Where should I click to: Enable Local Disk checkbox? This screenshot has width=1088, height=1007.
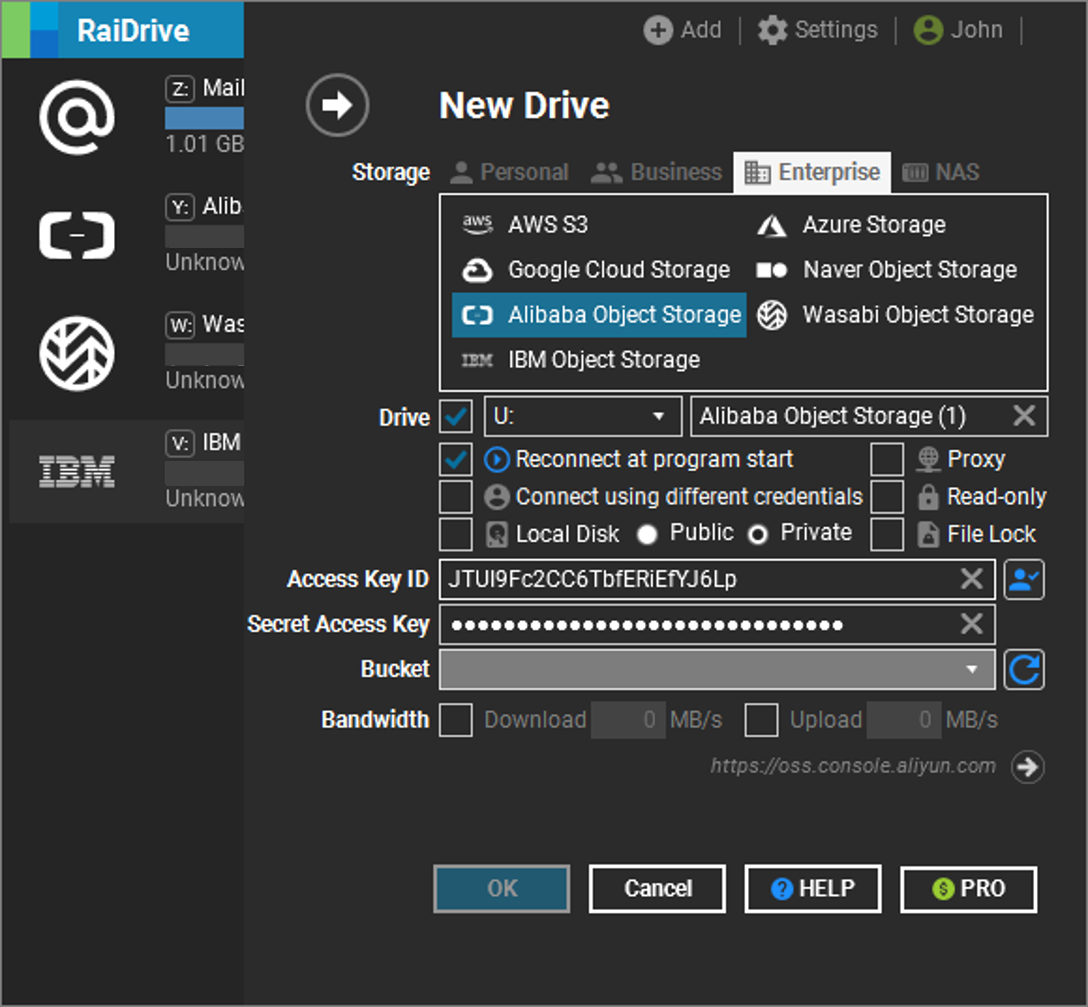(456, 534)
